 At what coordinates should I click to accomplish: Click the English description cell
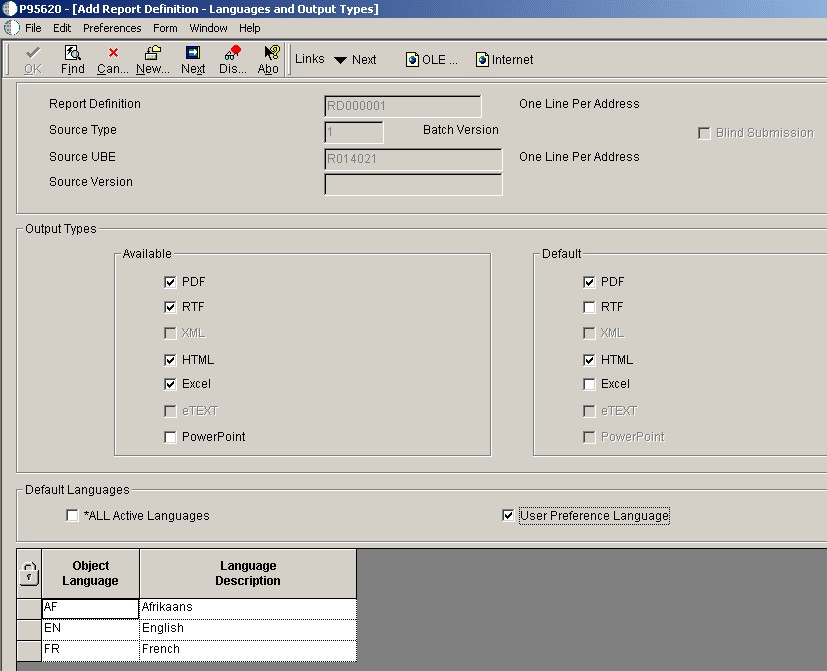248,629
